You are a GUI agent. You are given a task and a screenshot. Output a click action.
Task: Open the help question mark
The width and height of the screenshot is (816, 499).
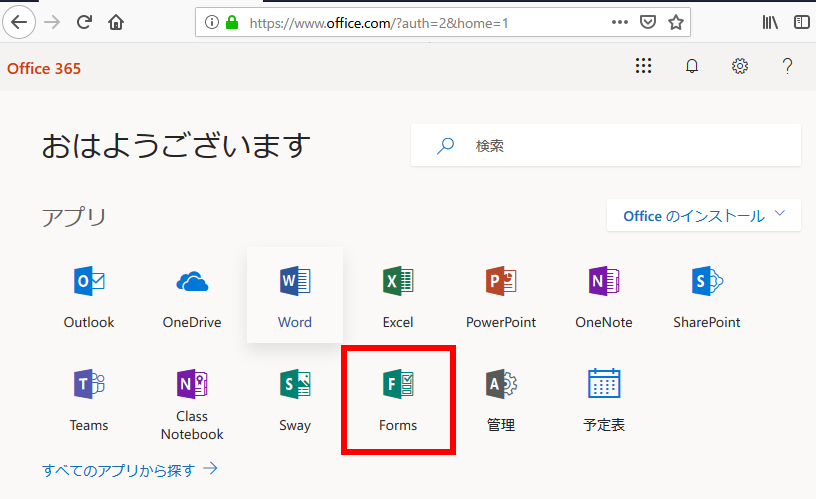(787, 66)
